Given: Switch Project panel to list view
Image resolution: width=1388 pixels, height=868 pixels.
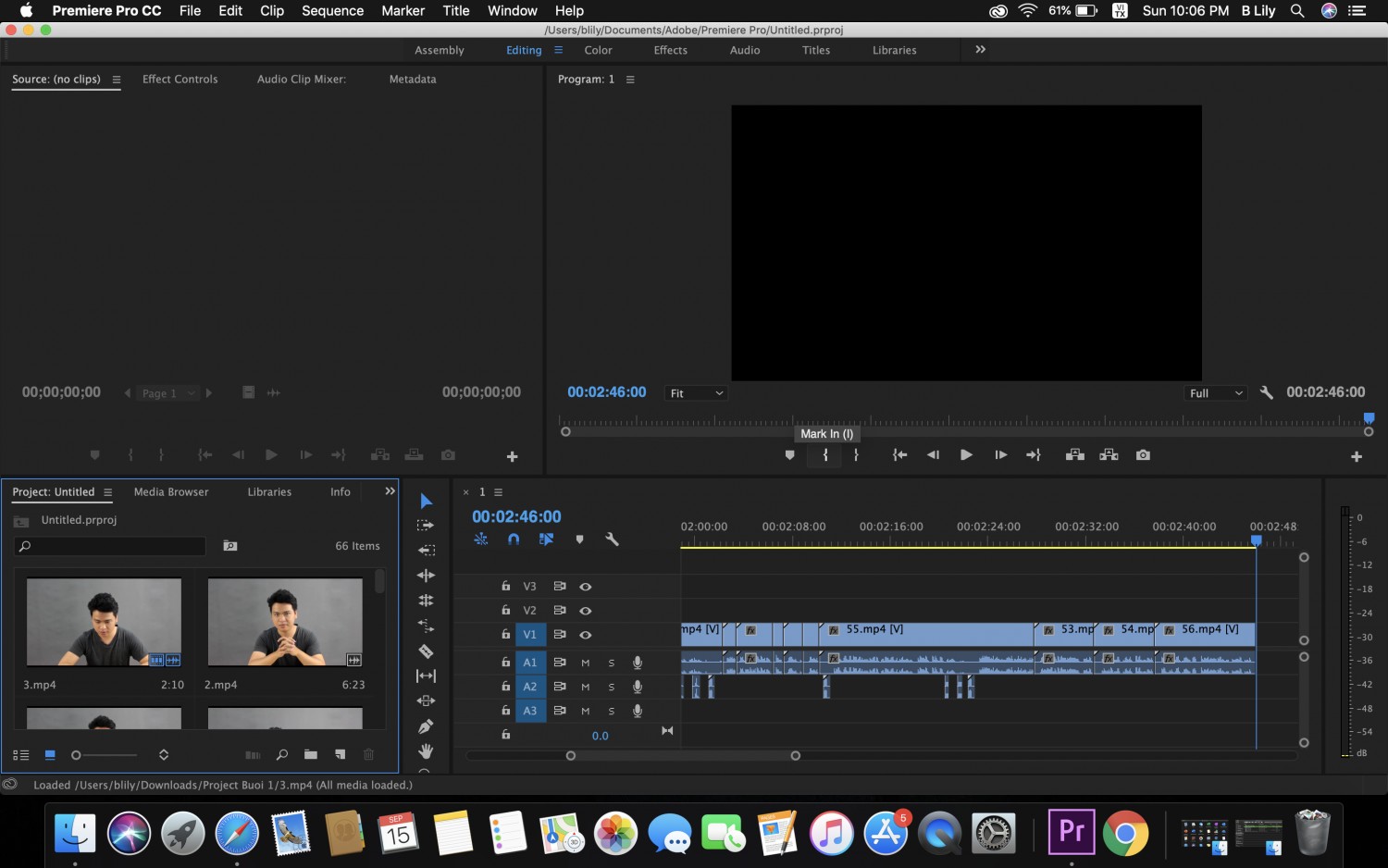Looking at the screenshot, I should click(x=20, y=755).
